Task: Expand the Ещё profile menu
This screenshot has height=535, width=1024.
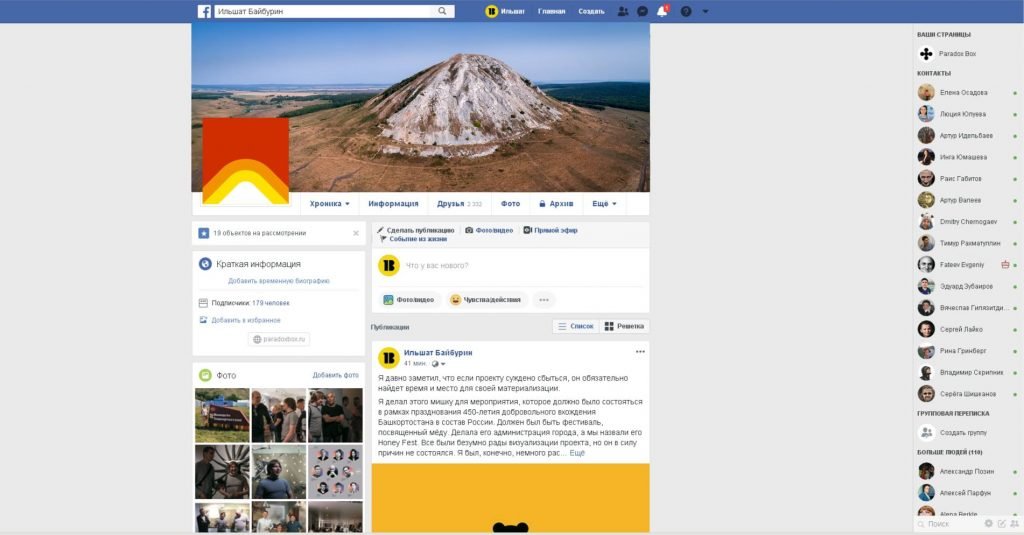Action: [x=604, y=203]
